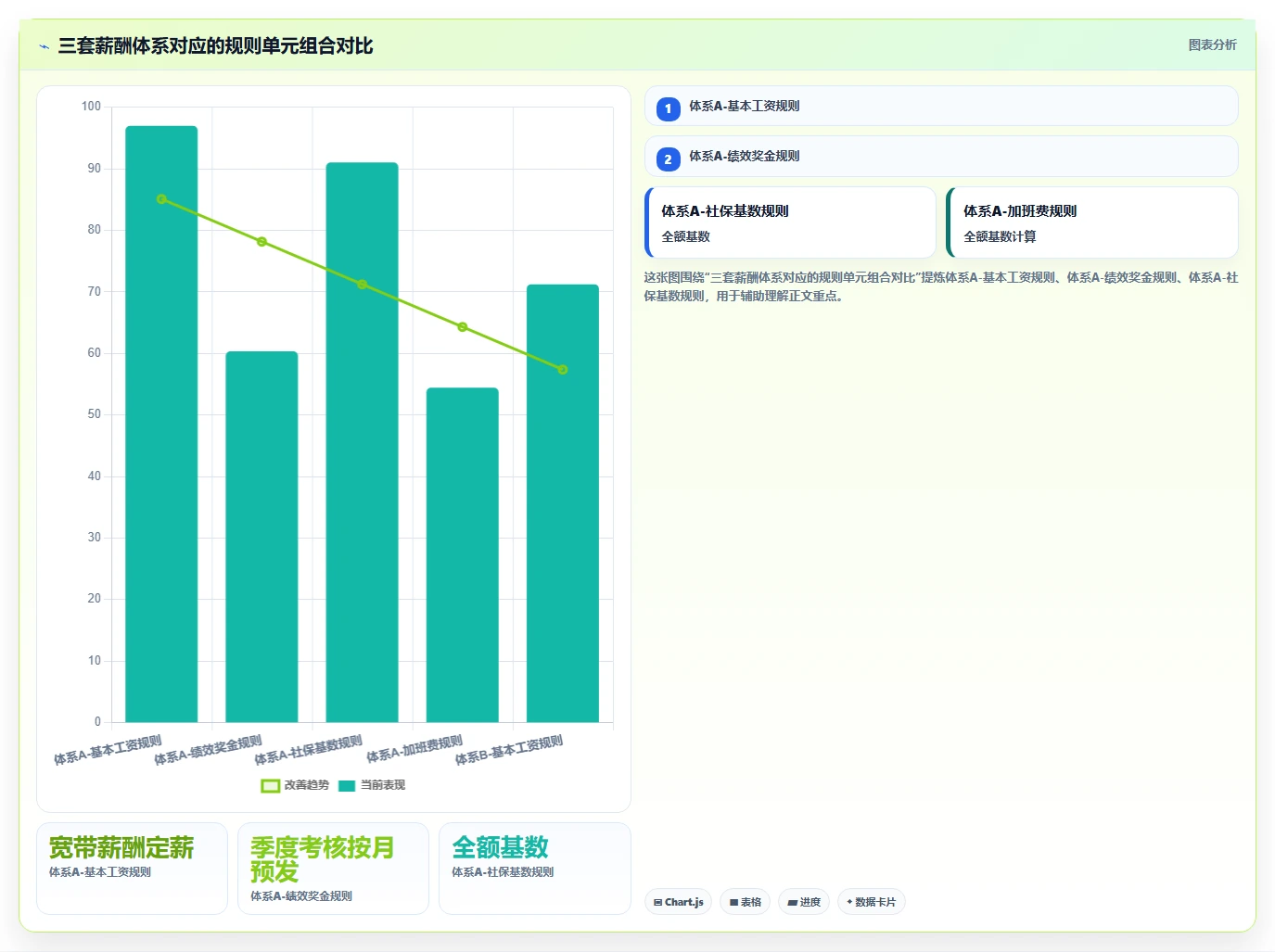Click the bar for 体系A-社保基数规则
This screenshot has width=1275, height=952.
[x=362, y=442]
